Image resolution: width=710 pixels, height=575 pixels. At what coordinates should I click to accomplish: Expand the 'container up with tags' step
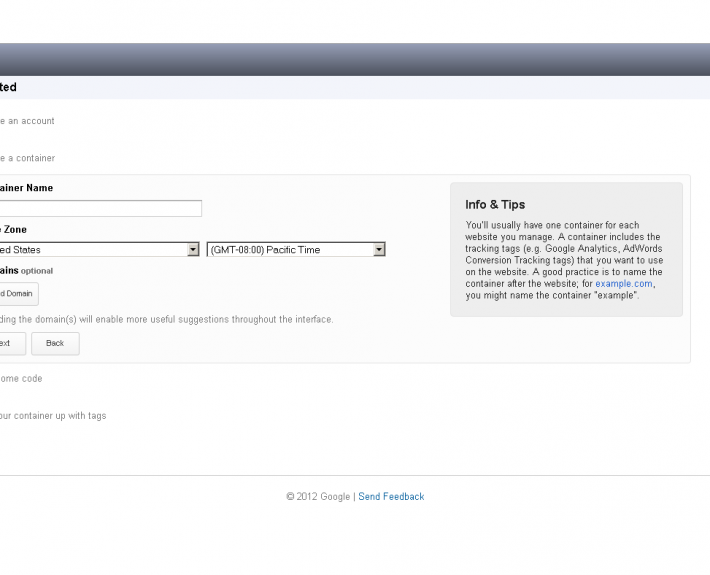(53, 416)
